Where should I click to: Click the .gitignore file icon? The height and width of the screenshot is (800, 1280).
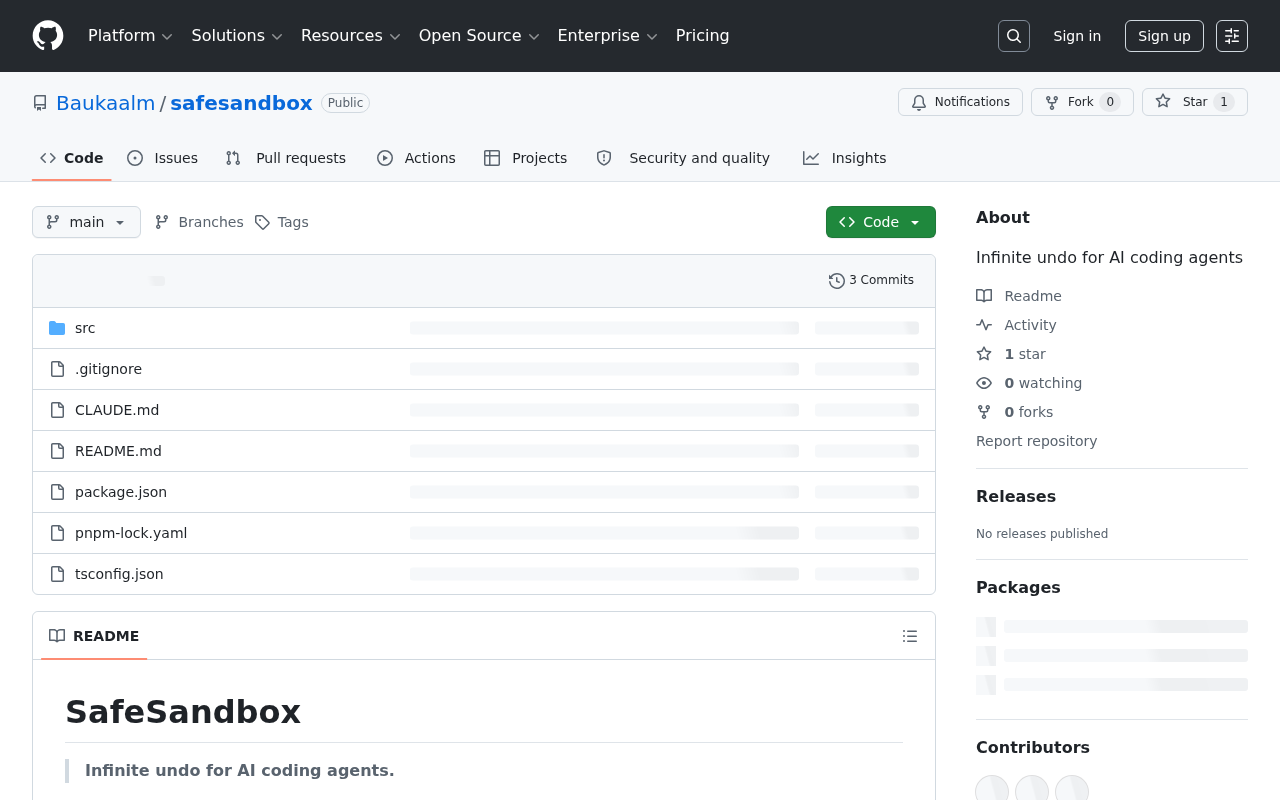[x=57, y=369]
